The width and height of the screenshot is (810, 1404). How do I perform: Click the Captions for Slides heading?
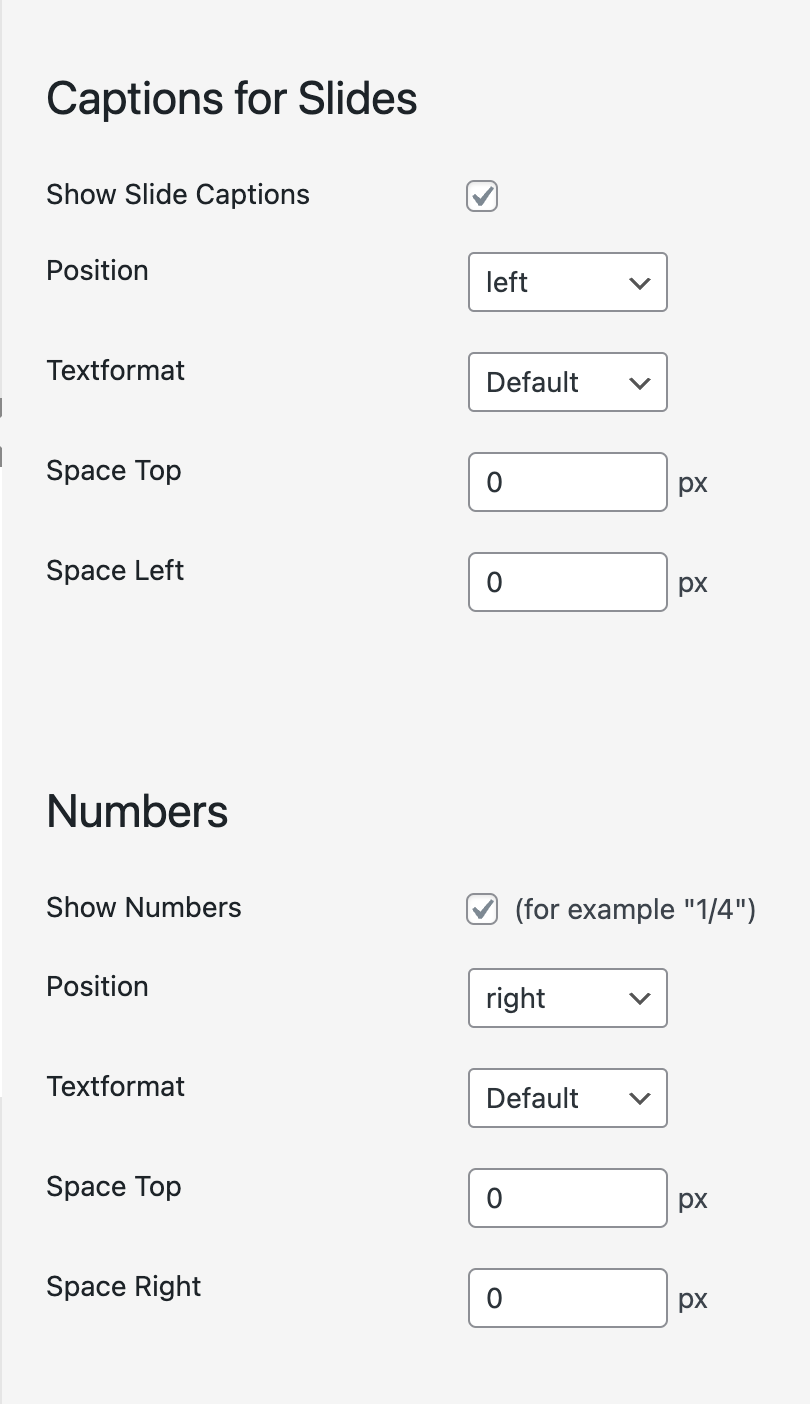232,99
